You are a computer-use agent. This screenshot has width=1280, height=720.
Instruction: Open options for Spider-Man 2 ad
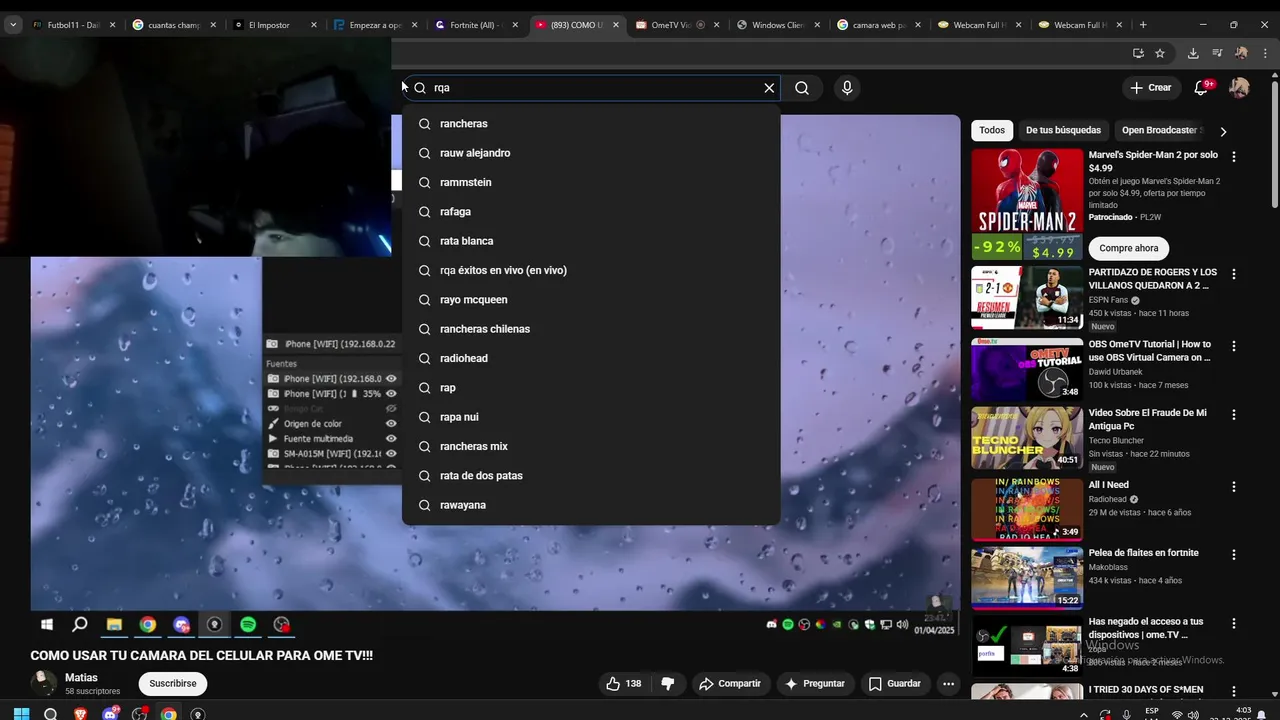tap(1234, 157)
